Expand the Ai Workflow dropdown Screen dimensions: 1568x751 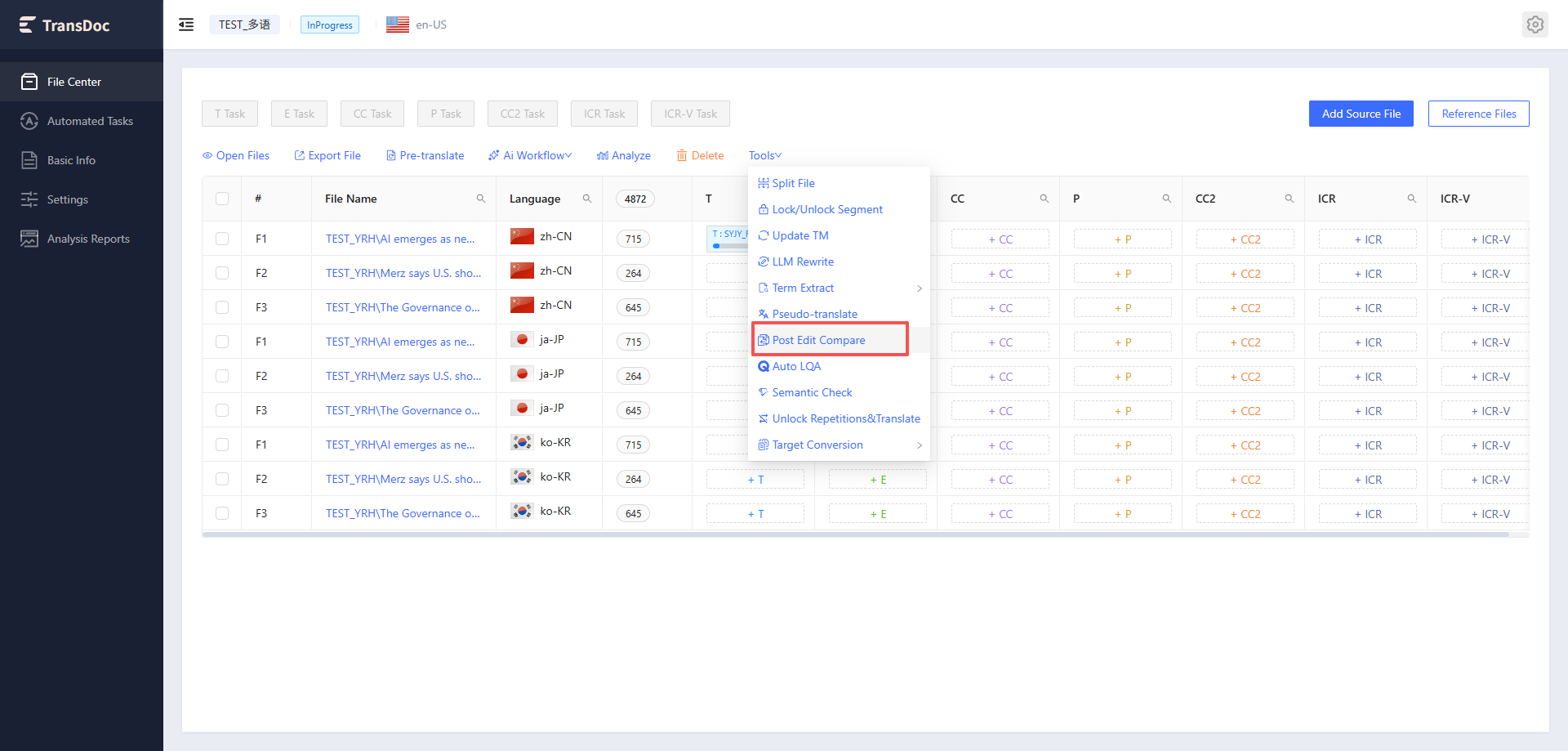pos(530,155)
